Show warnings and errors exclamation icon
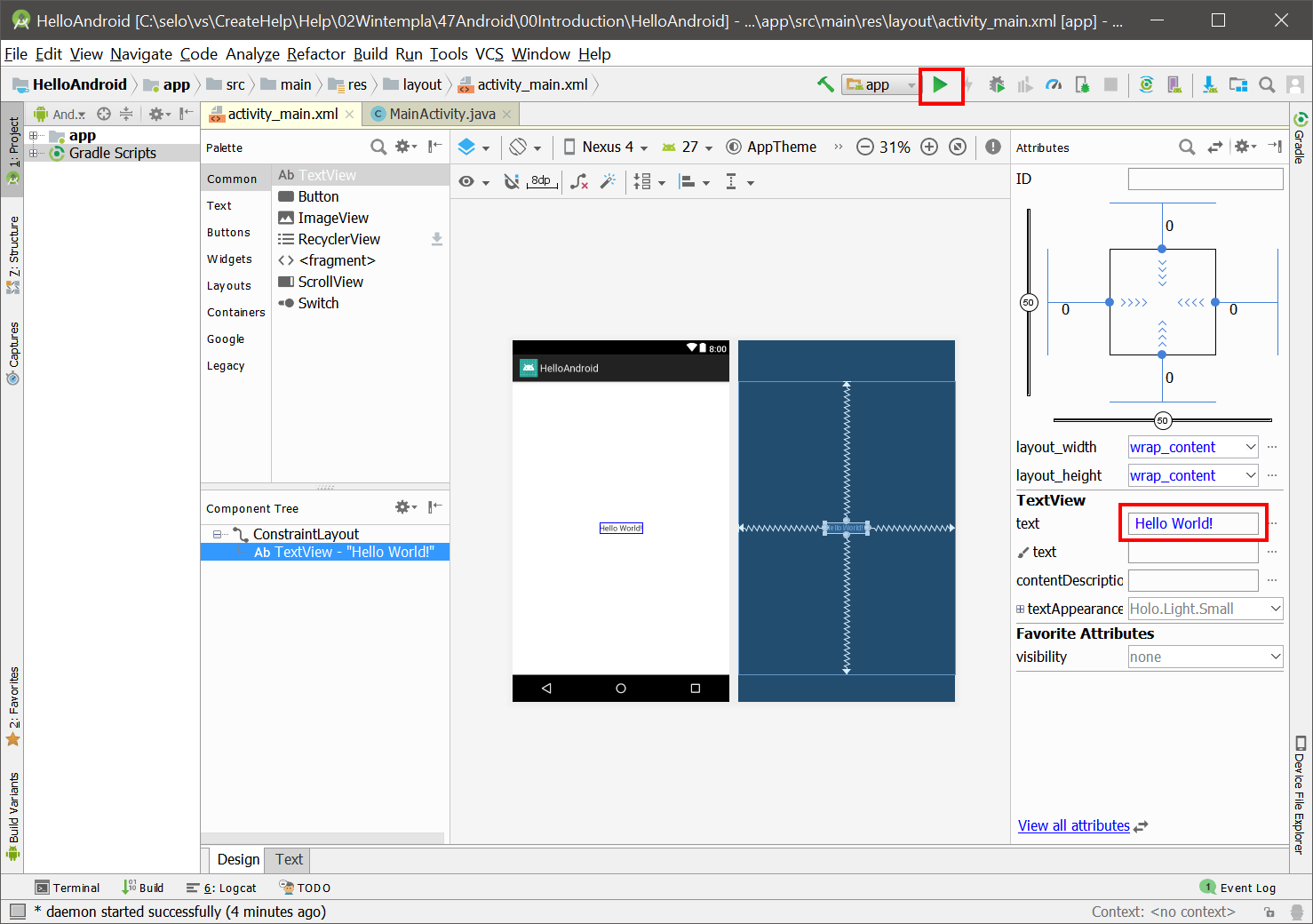Screen dimensions: 1313x924 coord(993,147)
